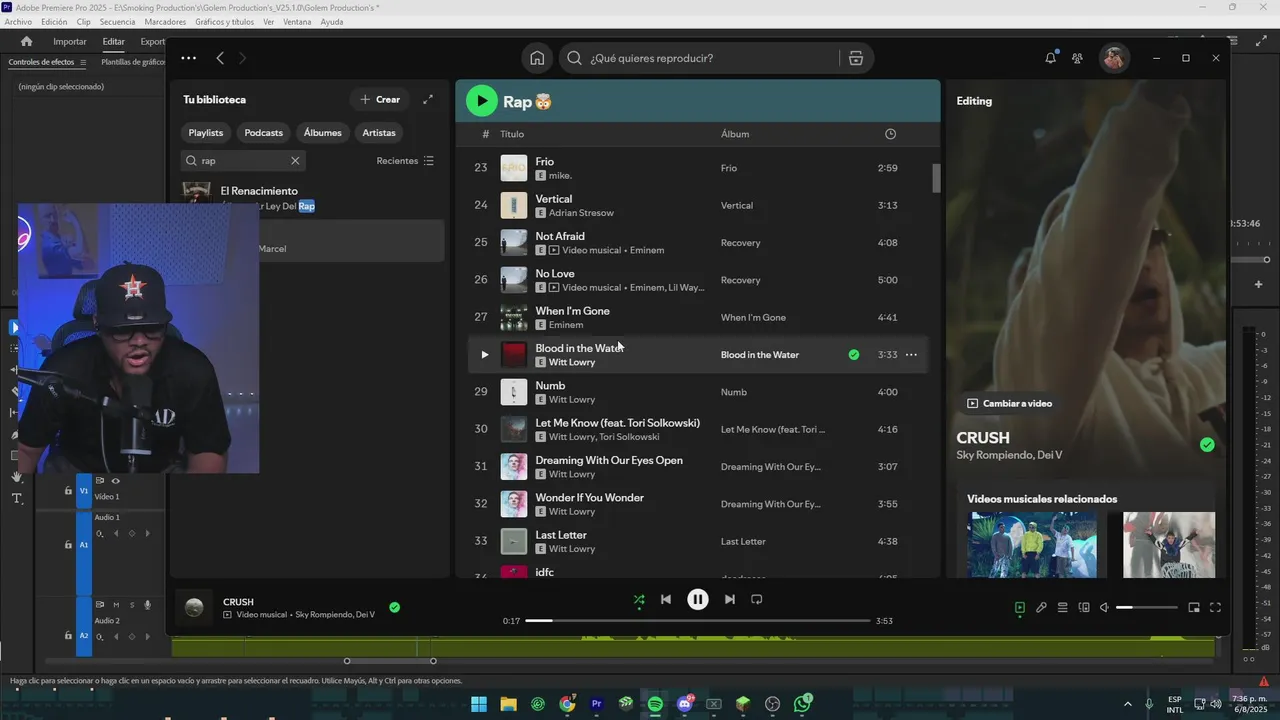This screenshot has height=720, width=1280.
Task: Skip to previous track in Spotify
Action: click(x=666, y=599)
